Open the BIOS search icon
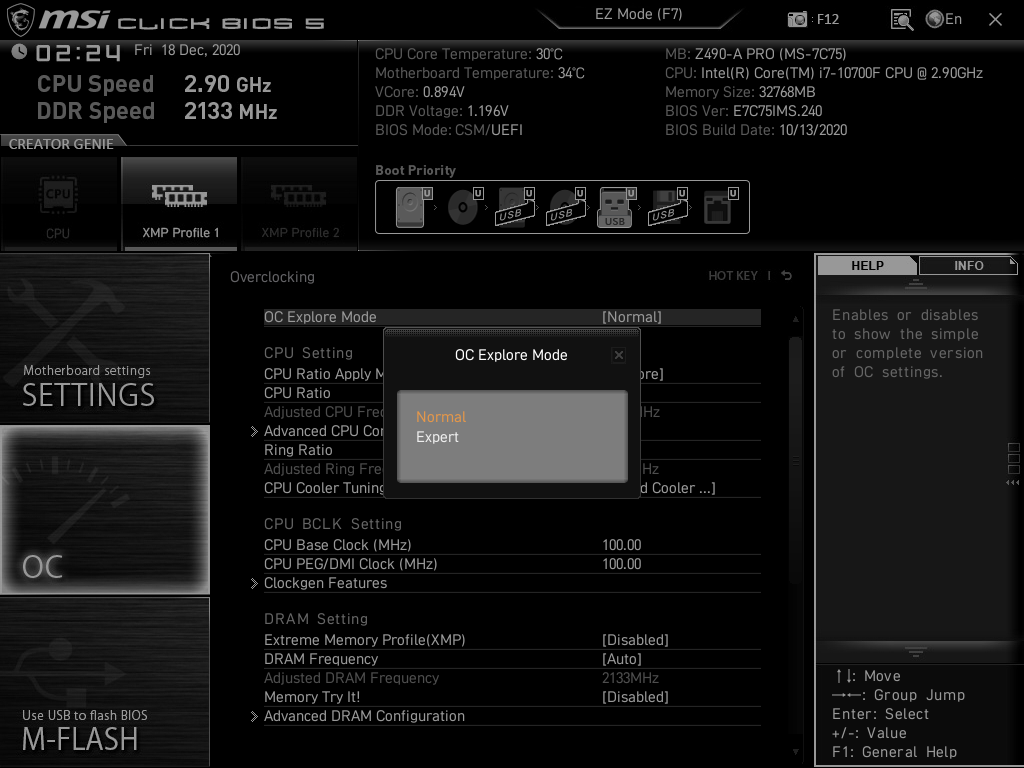Viewport: 1024px width, 768px height. click(x=902, y=20)
